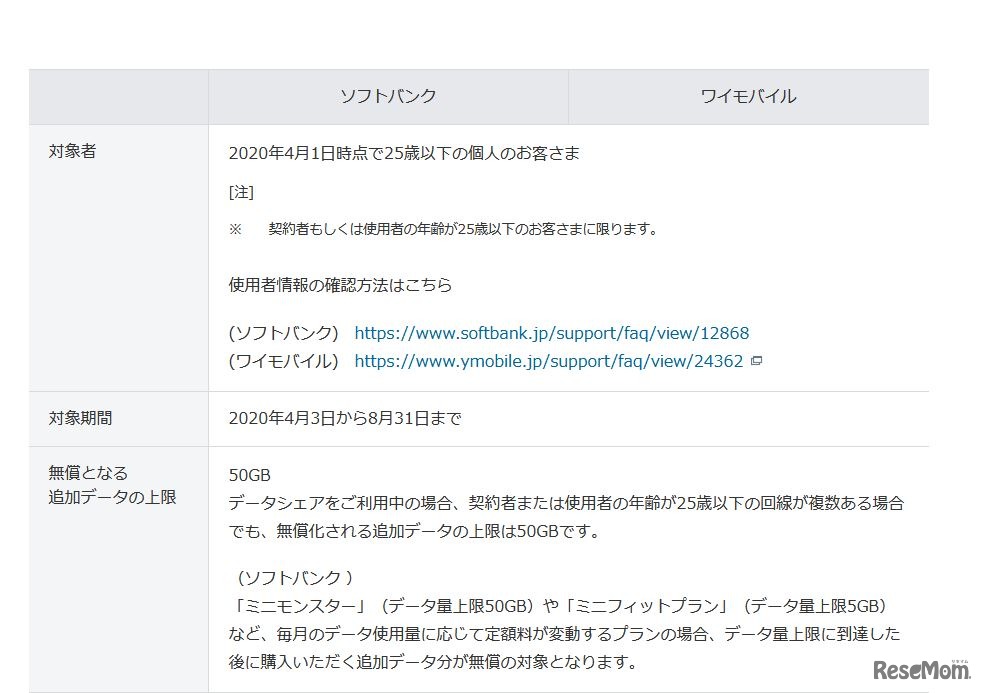Click the line ending 追加データ分が無償の対象となります
984x693 pixels.
(434, 662)
